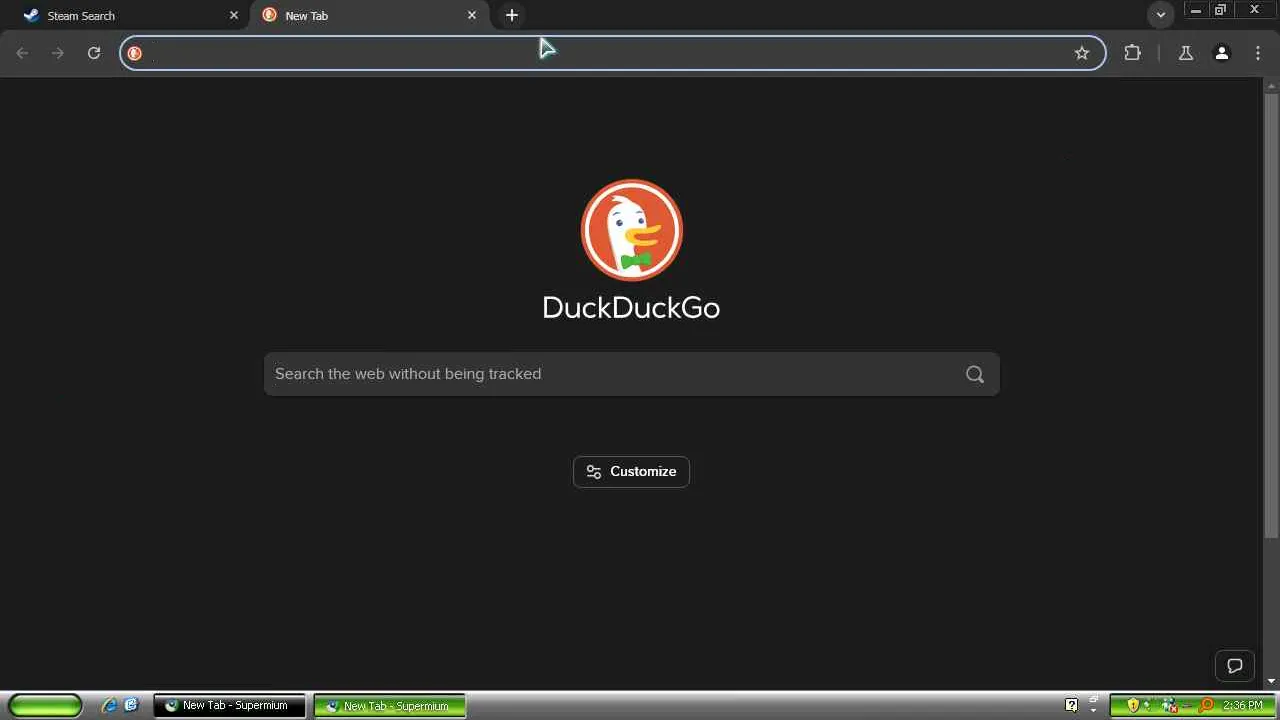Open the green Start button
1280x720 pixels.
[45, 706]
